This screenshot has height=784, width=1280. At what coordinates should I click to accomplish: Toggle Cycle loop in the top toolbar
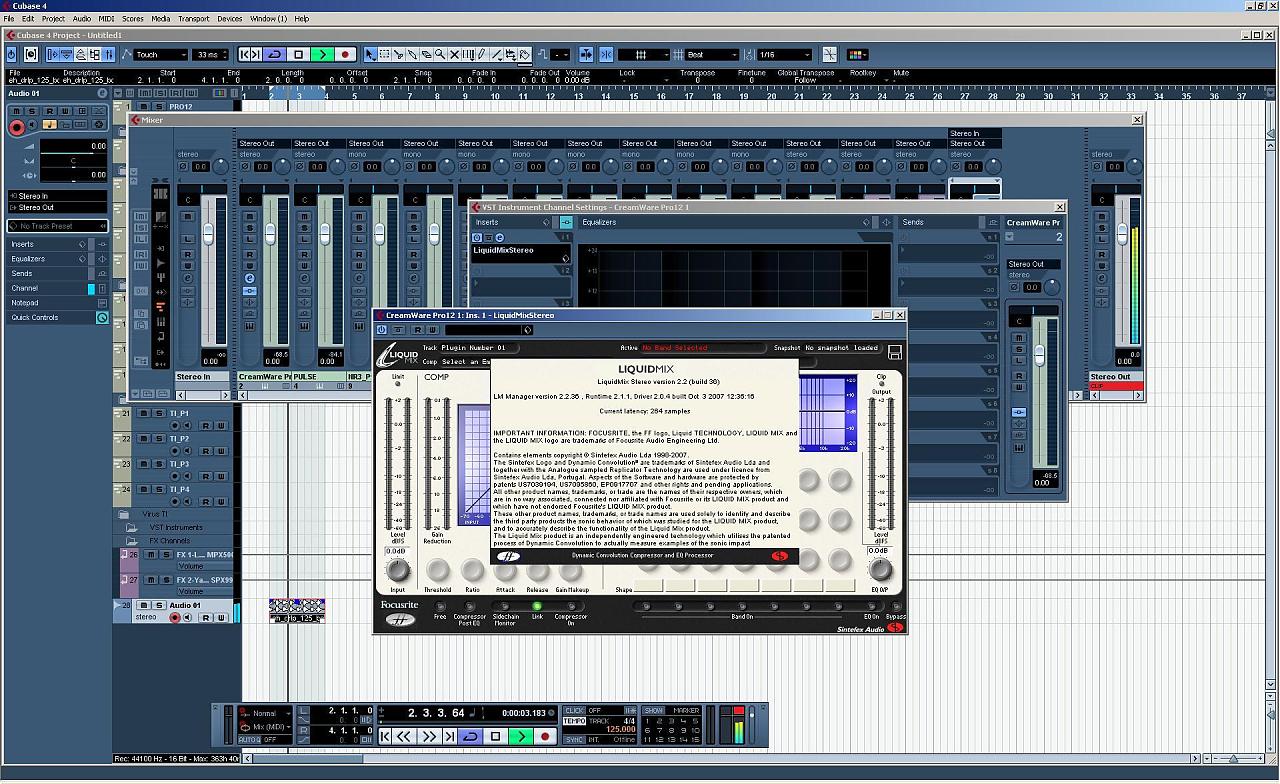point(274,54)
